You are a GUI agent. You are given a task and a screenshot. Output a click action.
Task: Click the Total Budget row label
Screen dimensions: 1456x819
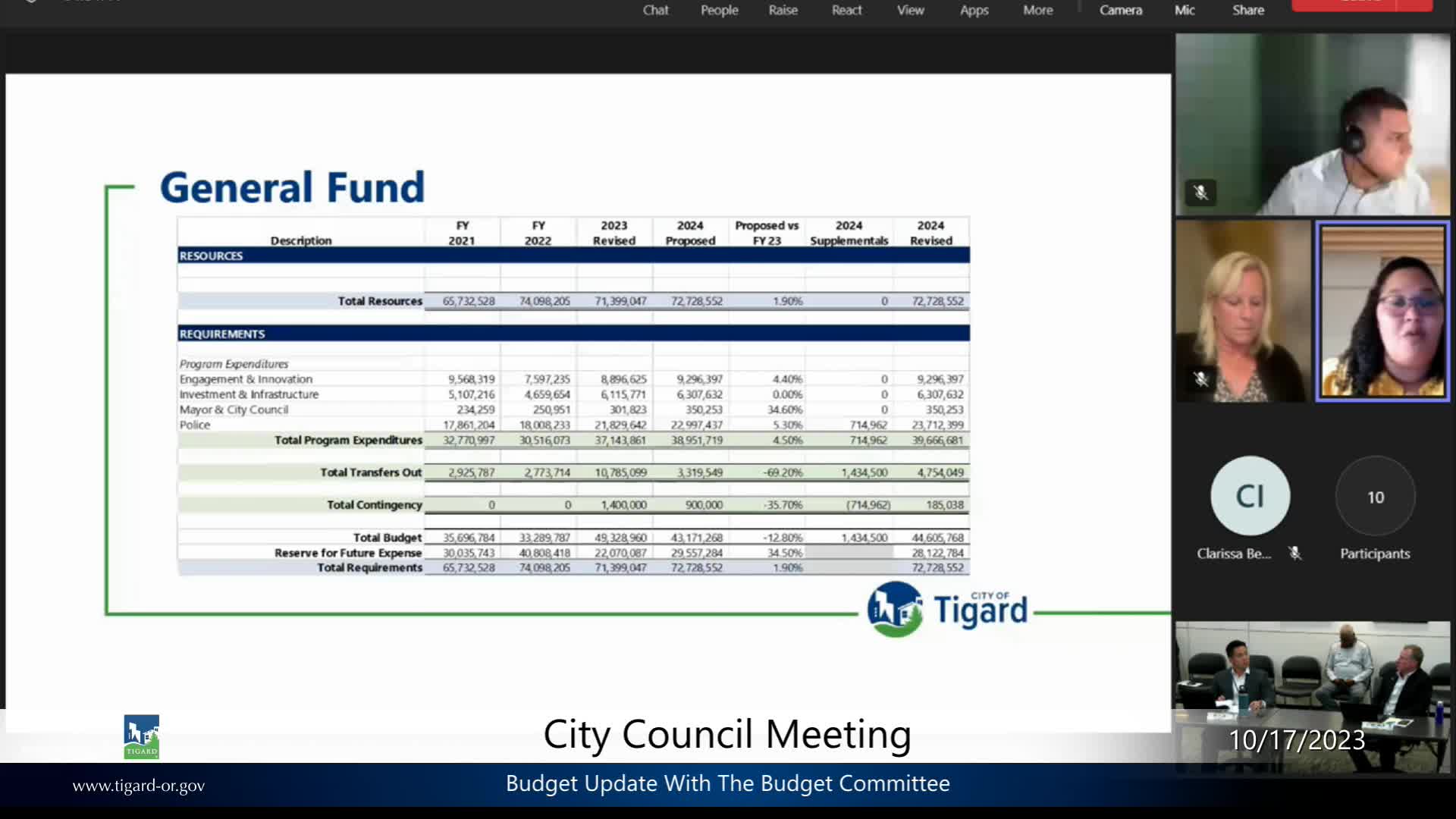(x=387, y=538)
